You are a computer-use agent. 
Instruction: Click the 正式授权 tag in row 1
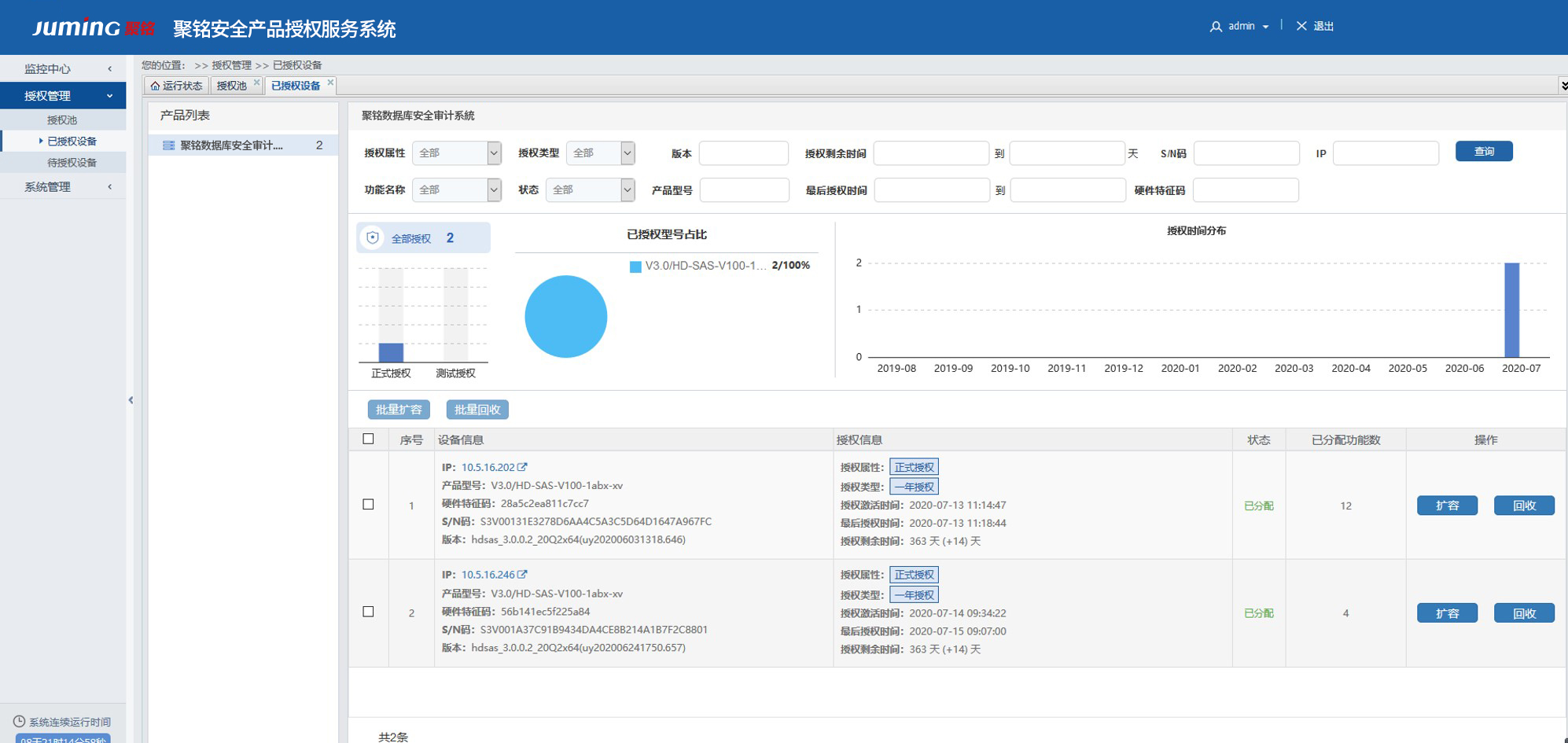click(x=914, y=467)
